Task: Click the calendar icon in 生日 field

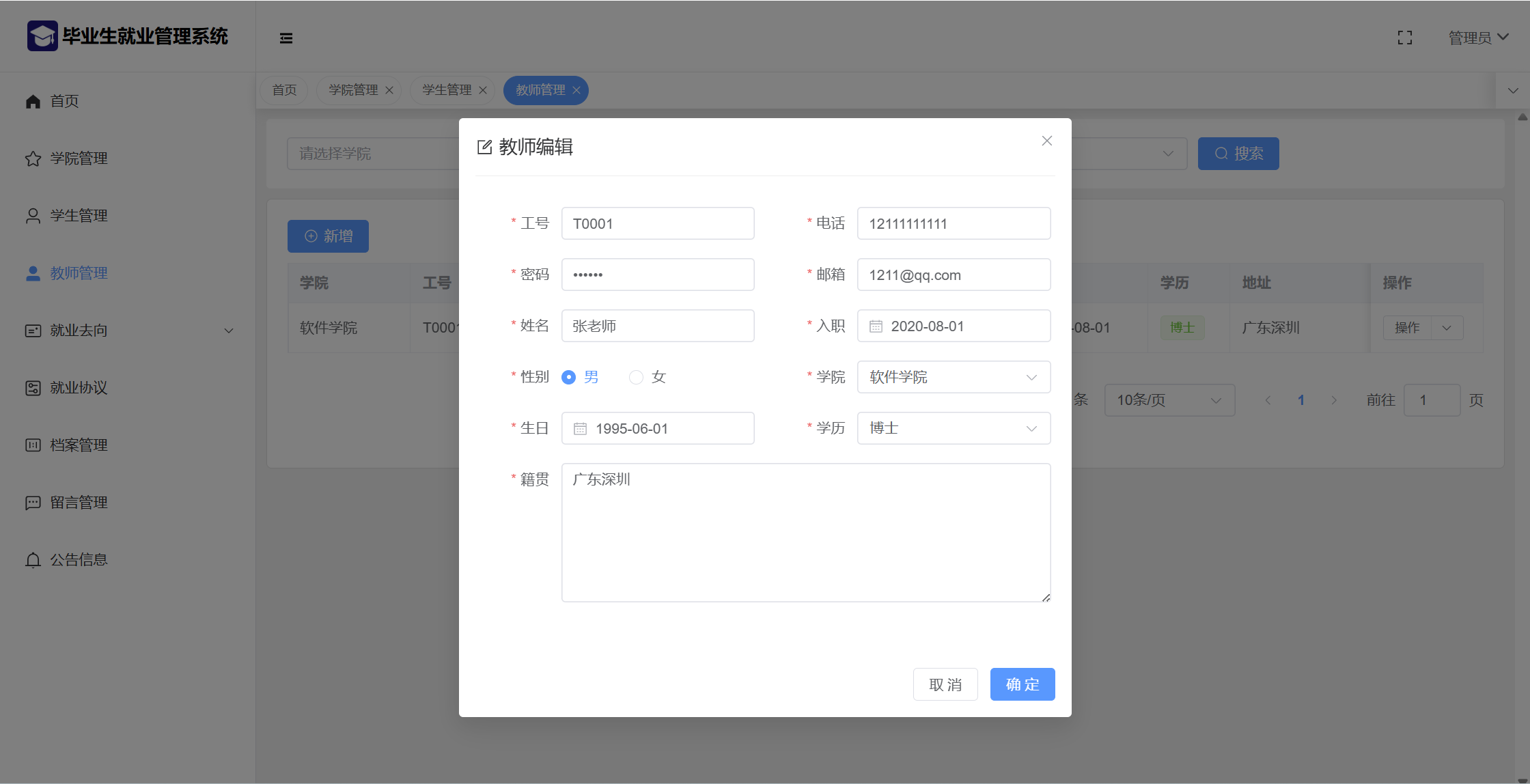Action: (x=580, y=429)
